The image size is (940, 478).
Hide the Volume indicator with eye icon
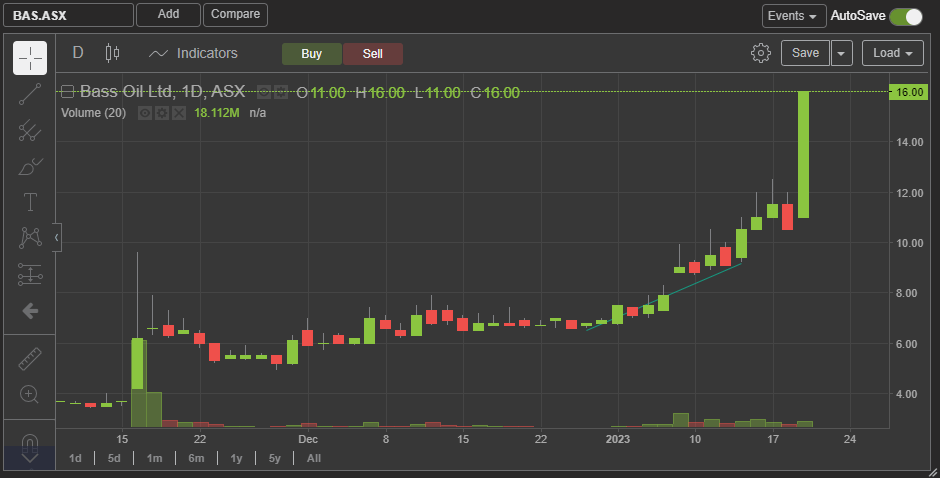point(144,113)
